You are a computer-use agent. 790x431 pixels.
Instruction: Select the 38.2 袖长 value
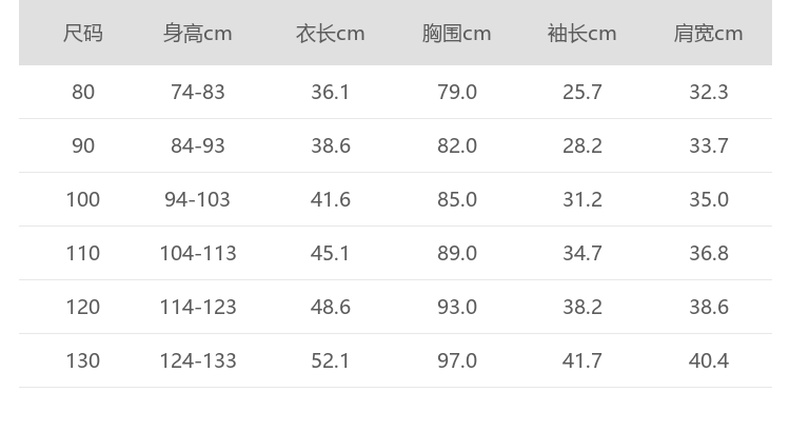(x=582, y=307)
